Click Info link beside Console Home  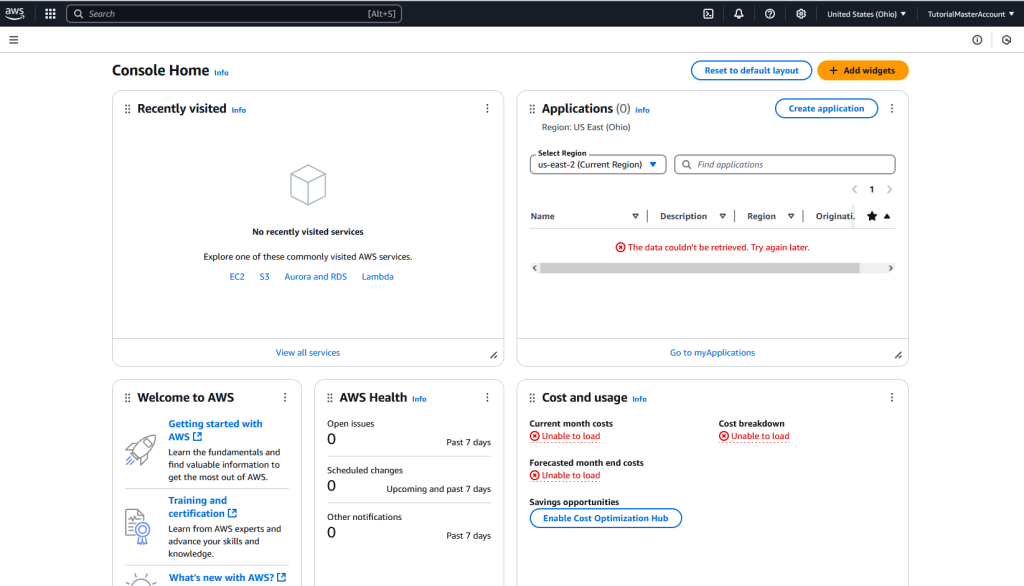221,73
